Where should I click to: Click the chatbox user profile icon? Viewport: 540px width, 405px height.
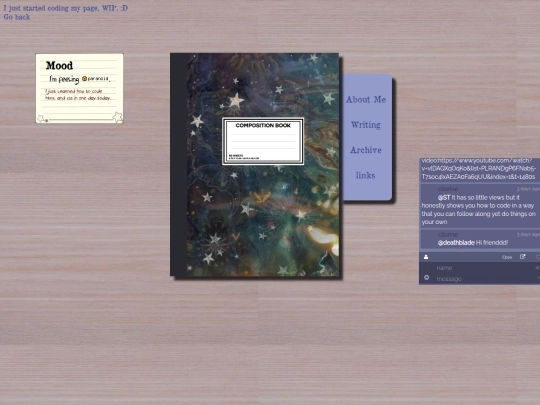(426, 257)
